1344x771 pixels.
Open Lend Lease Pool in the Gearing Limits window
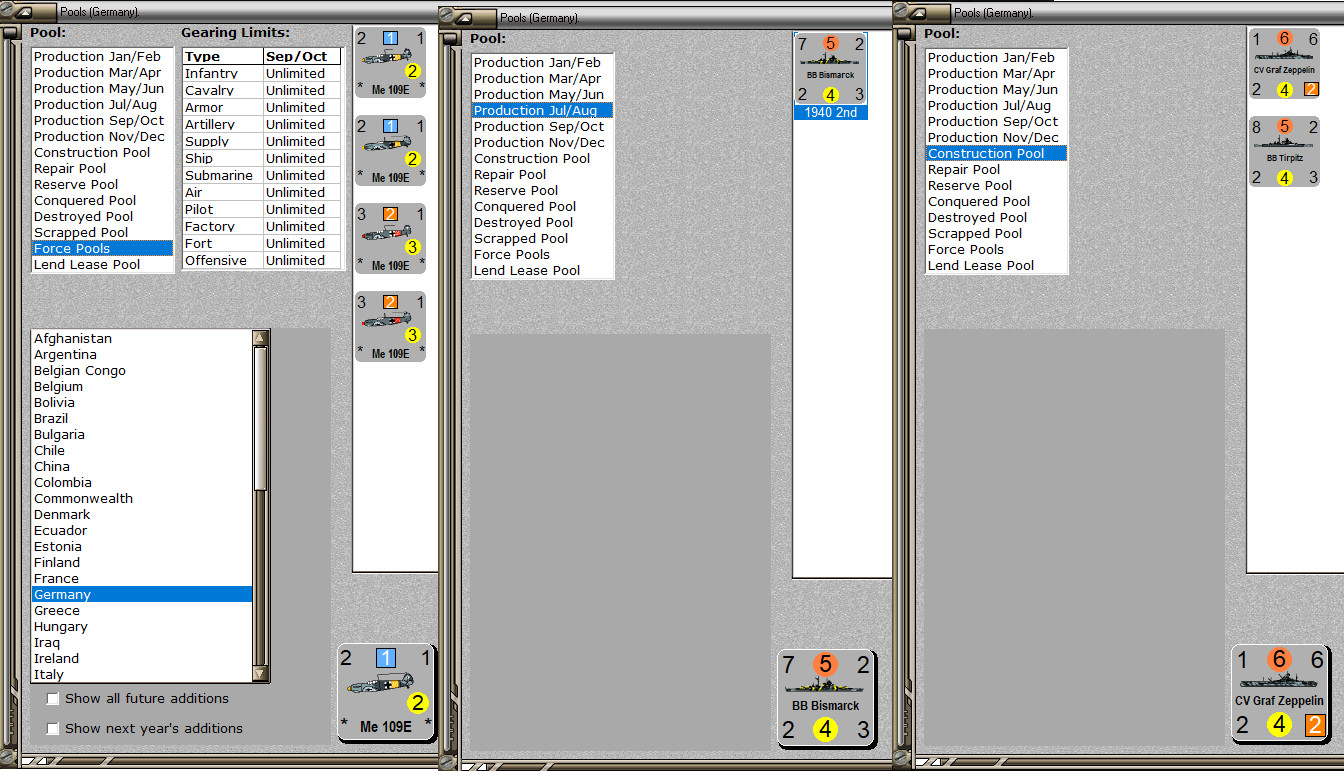(102, 265)
